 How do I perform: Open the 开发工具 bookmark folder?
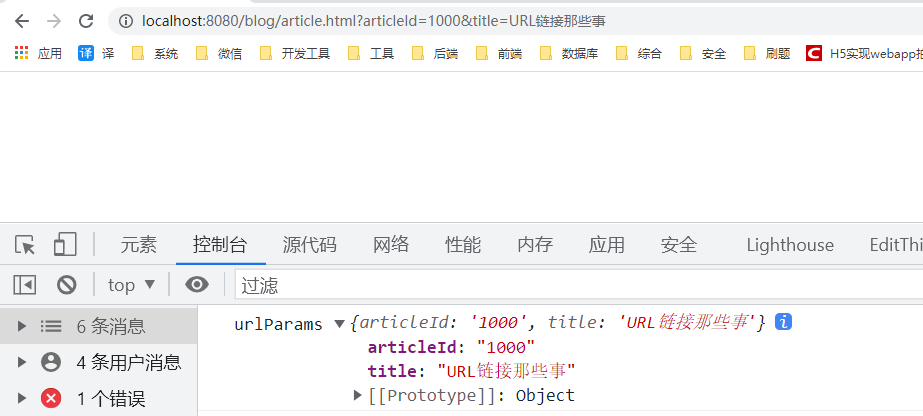point(295,54)
